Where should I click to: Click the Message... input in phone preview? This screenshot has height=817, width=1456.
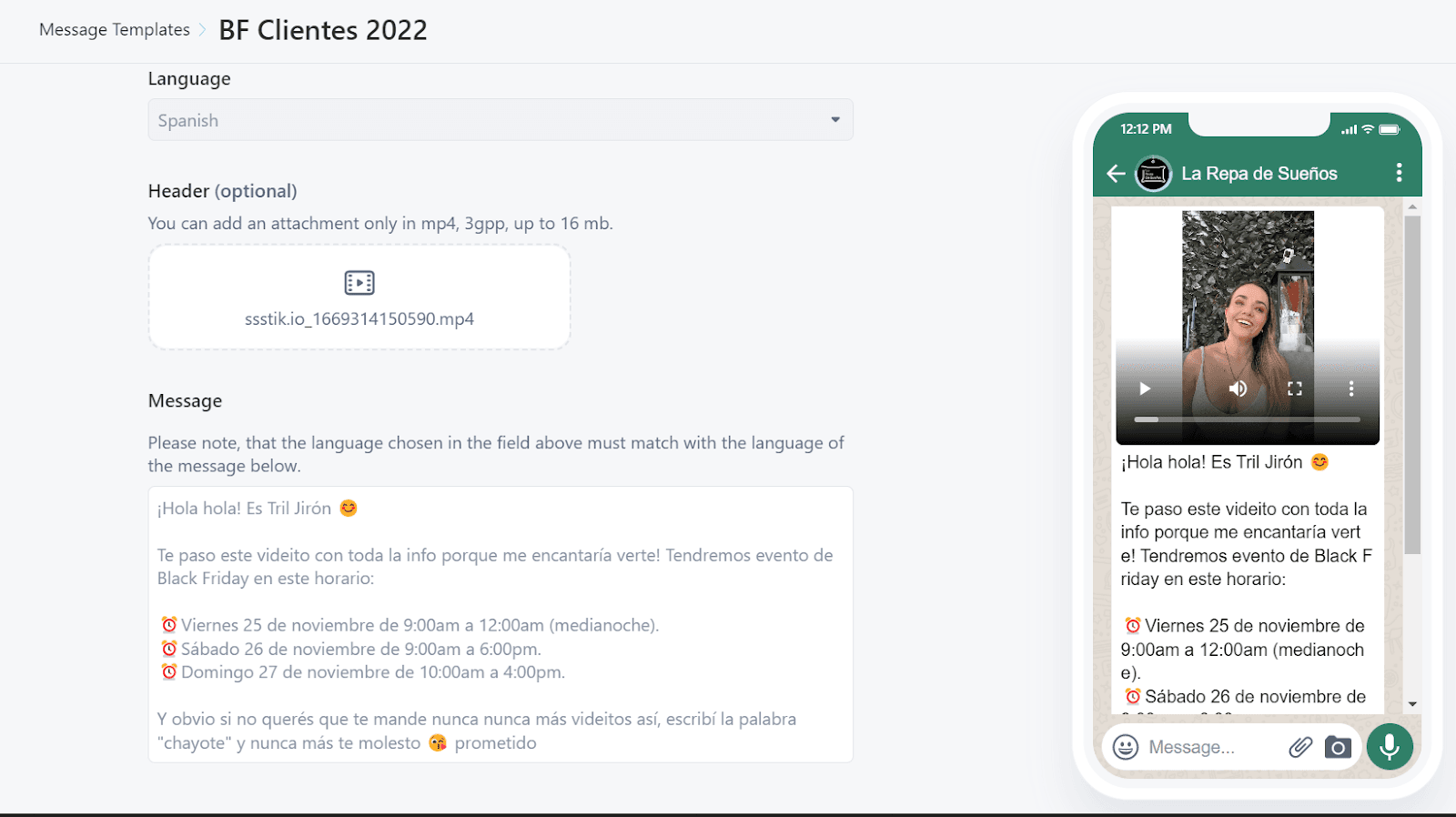click(1212, 747)
